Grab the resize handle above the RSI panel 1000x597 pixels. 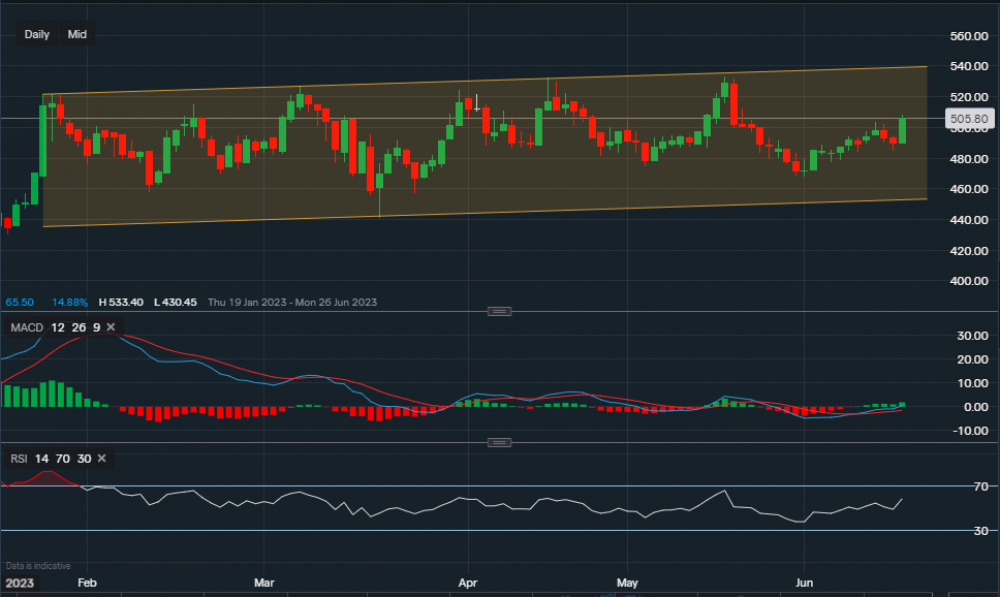(499, 442)
